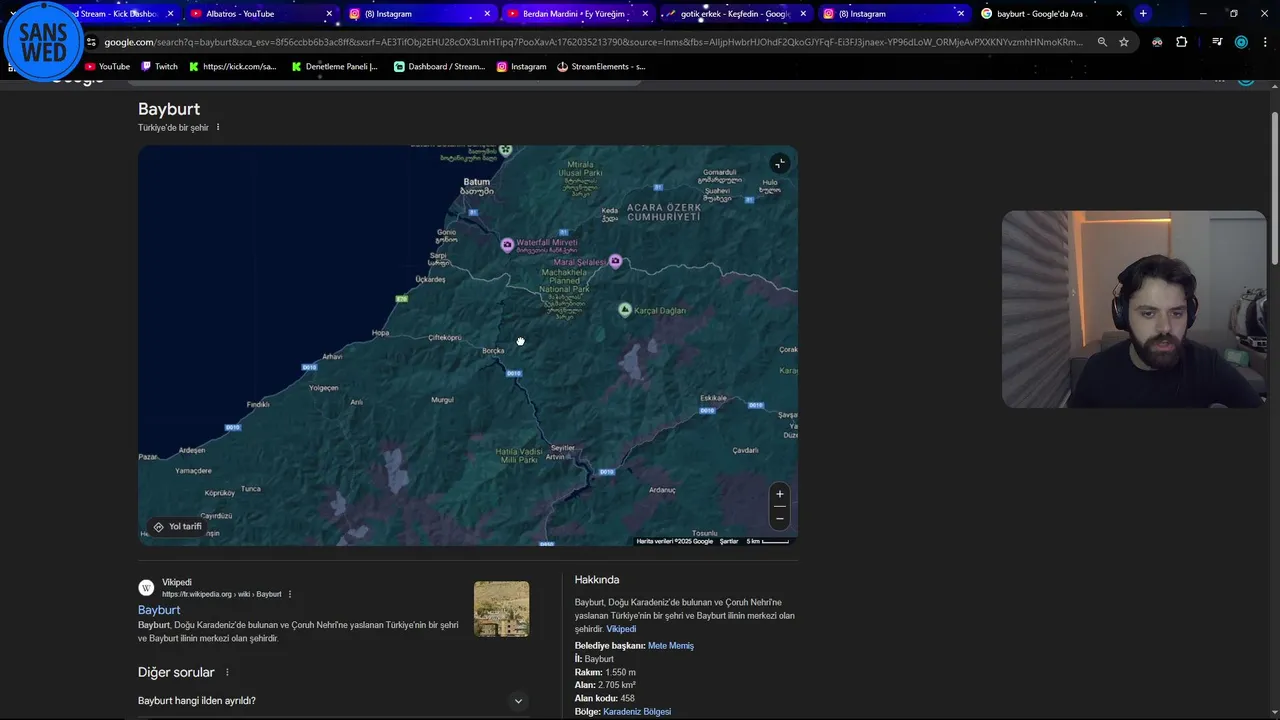1280x720 pixels.
Task: Open the Denetleme Paneli bookmark
Action: (334, 67)
